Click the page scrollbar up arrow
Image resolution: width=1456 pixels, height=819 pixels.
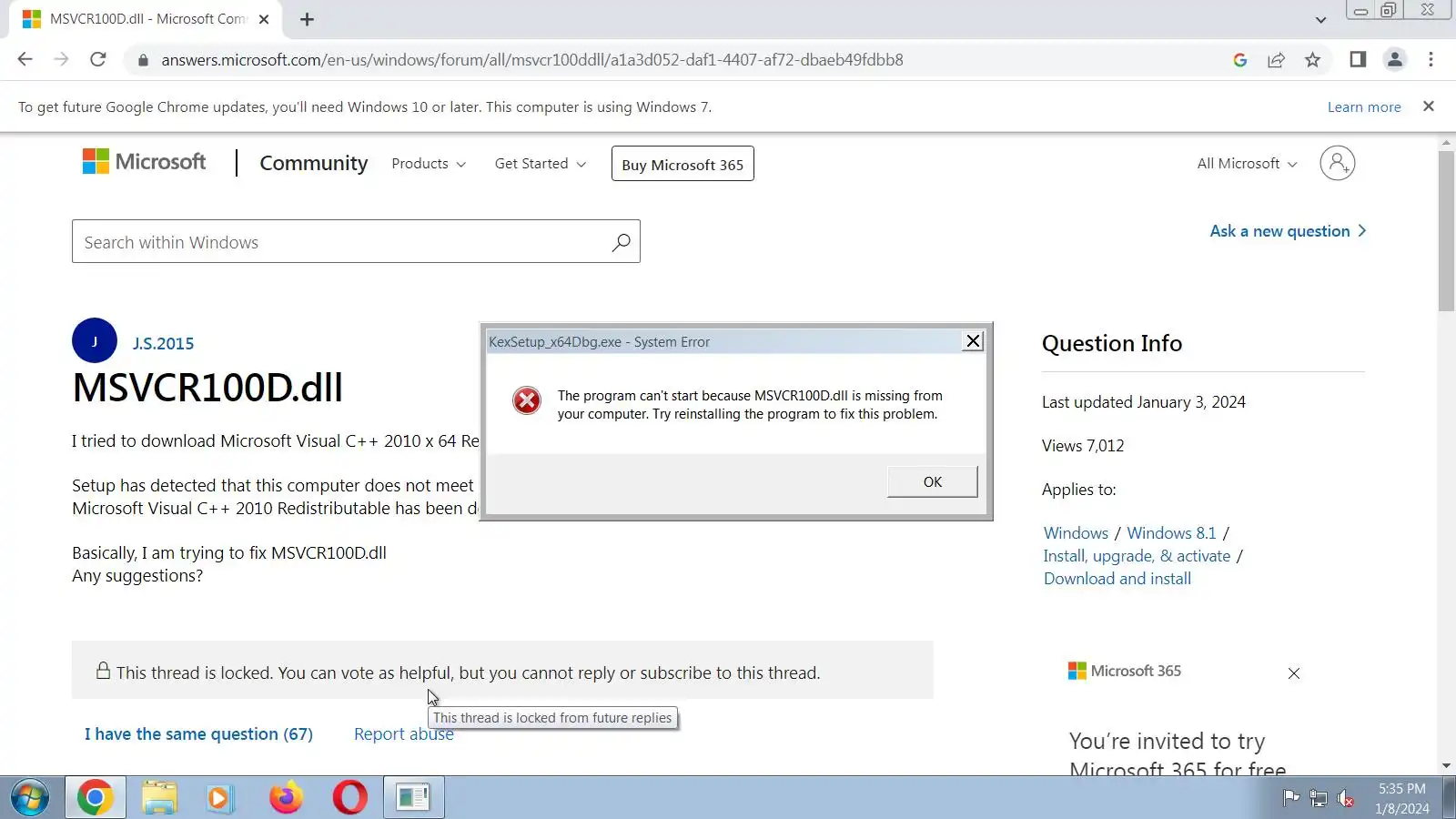coord(1447,143)
